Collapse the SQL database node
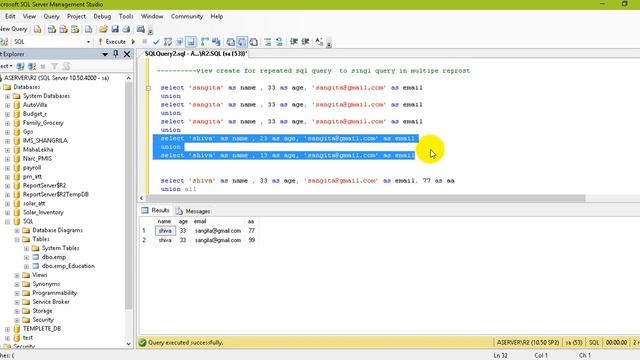 tap(7, 221)
